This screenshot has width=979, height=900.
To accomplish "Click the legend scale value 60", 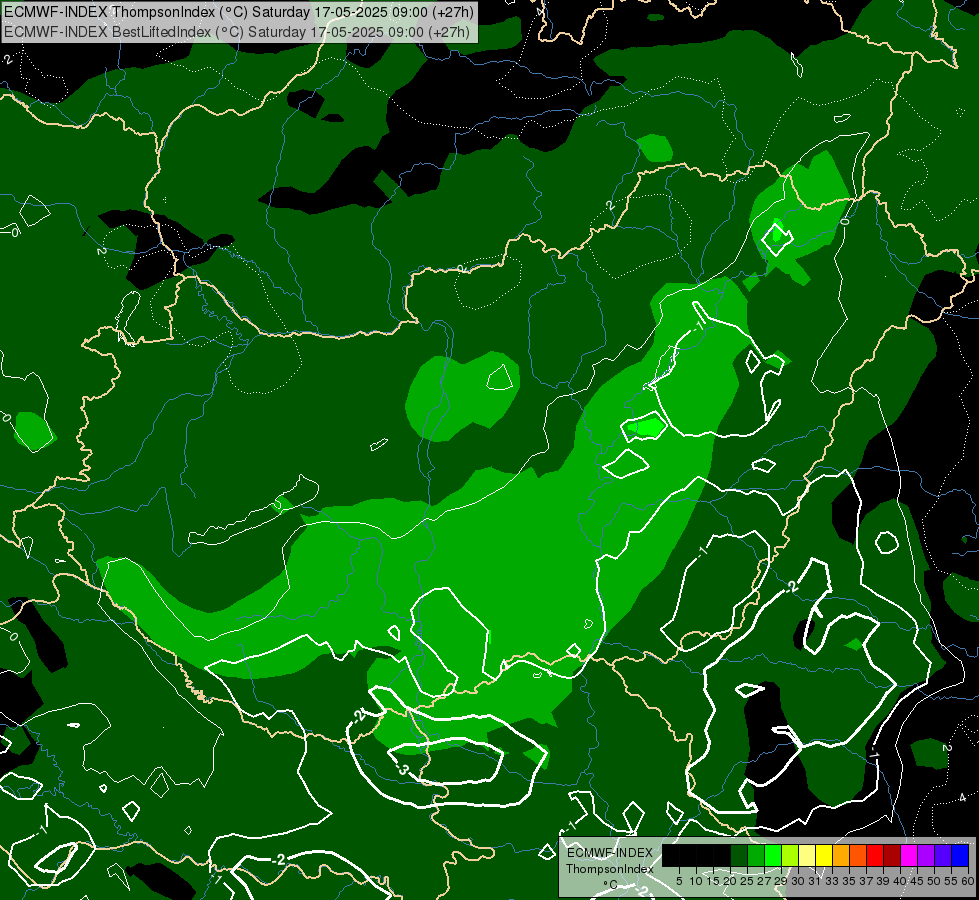I will [x=968, y=881].
